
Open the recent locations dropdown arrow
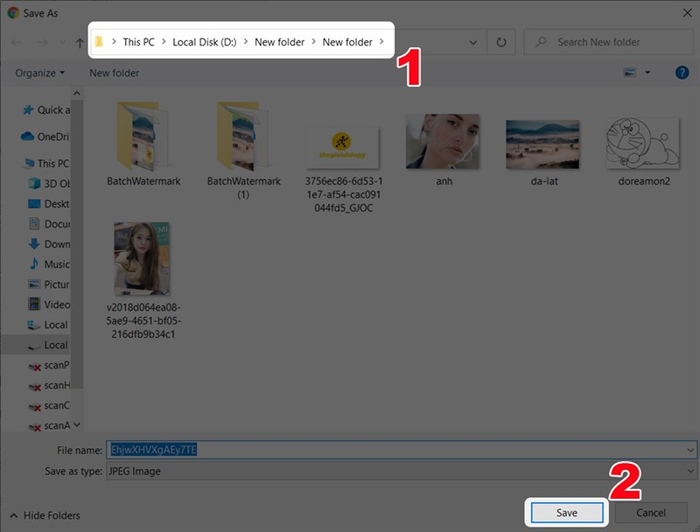62,42
